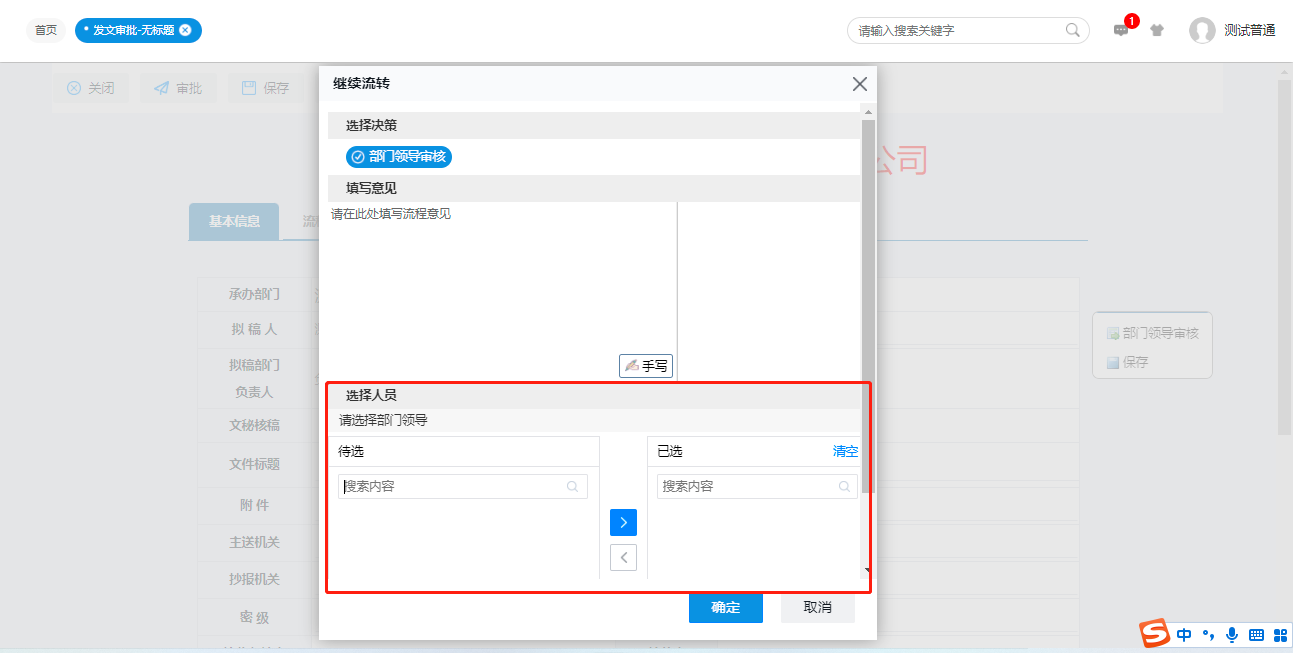Click into the 填写意见 opinion text area

pos(503,290)
